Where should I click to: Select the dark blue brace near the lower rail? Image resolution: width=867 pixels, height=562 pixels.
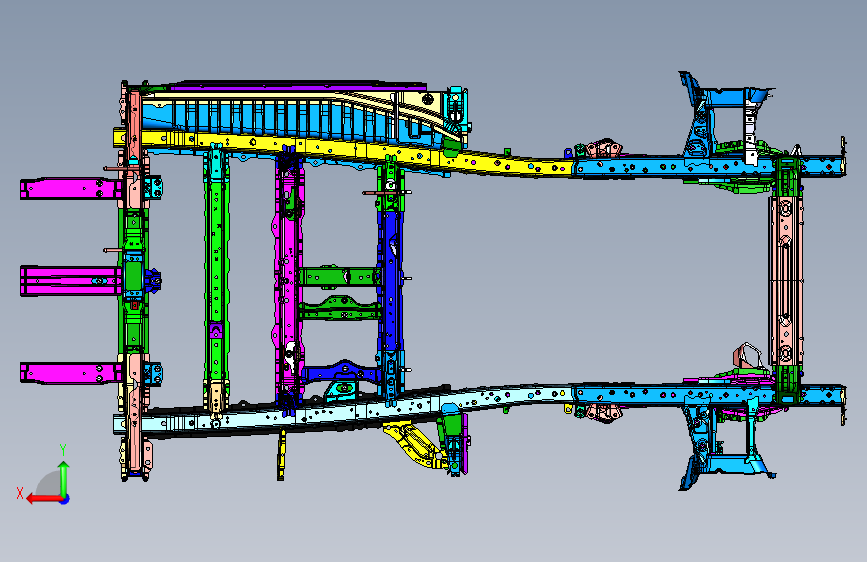tap(341, 372)
